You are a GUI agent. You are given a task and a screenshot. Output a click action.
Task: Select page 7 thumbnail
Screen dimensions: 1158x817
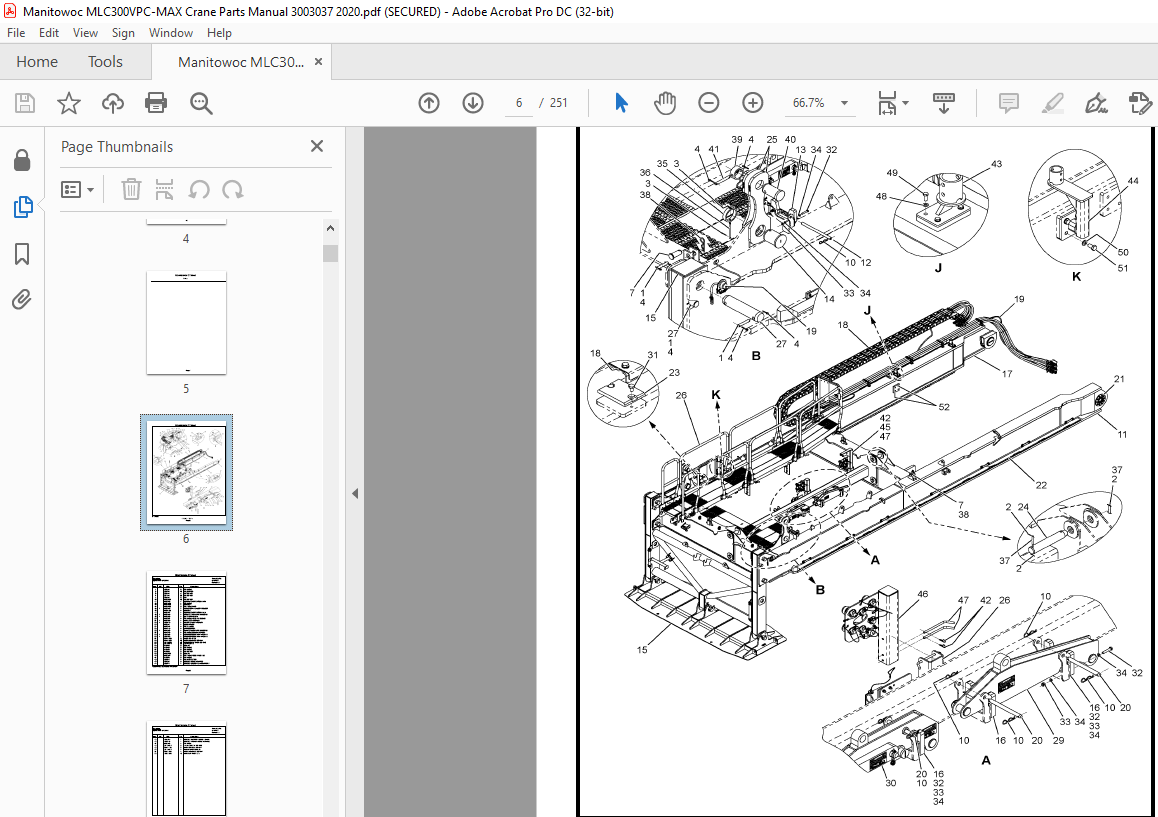186,622
